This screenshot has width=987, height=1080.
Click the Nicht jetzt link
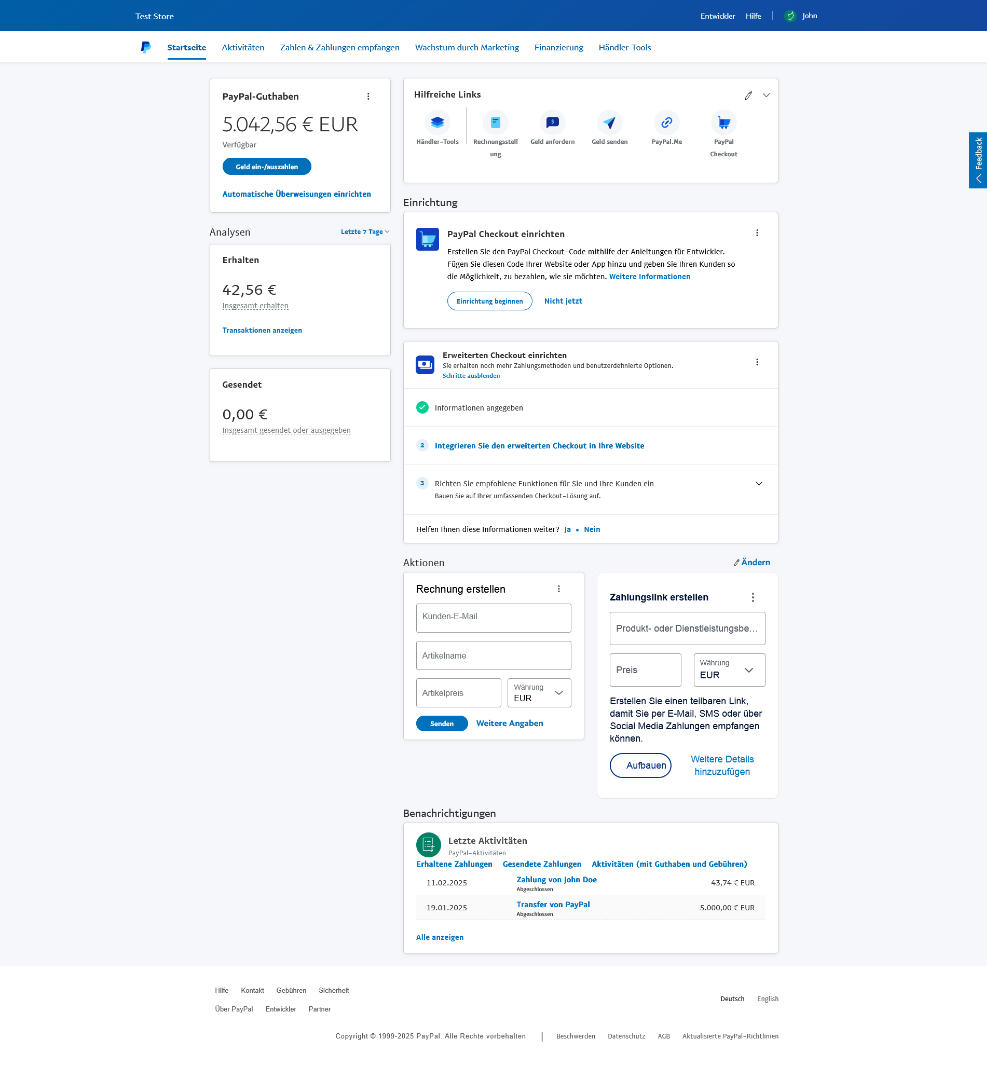click(x=563, y=301)
